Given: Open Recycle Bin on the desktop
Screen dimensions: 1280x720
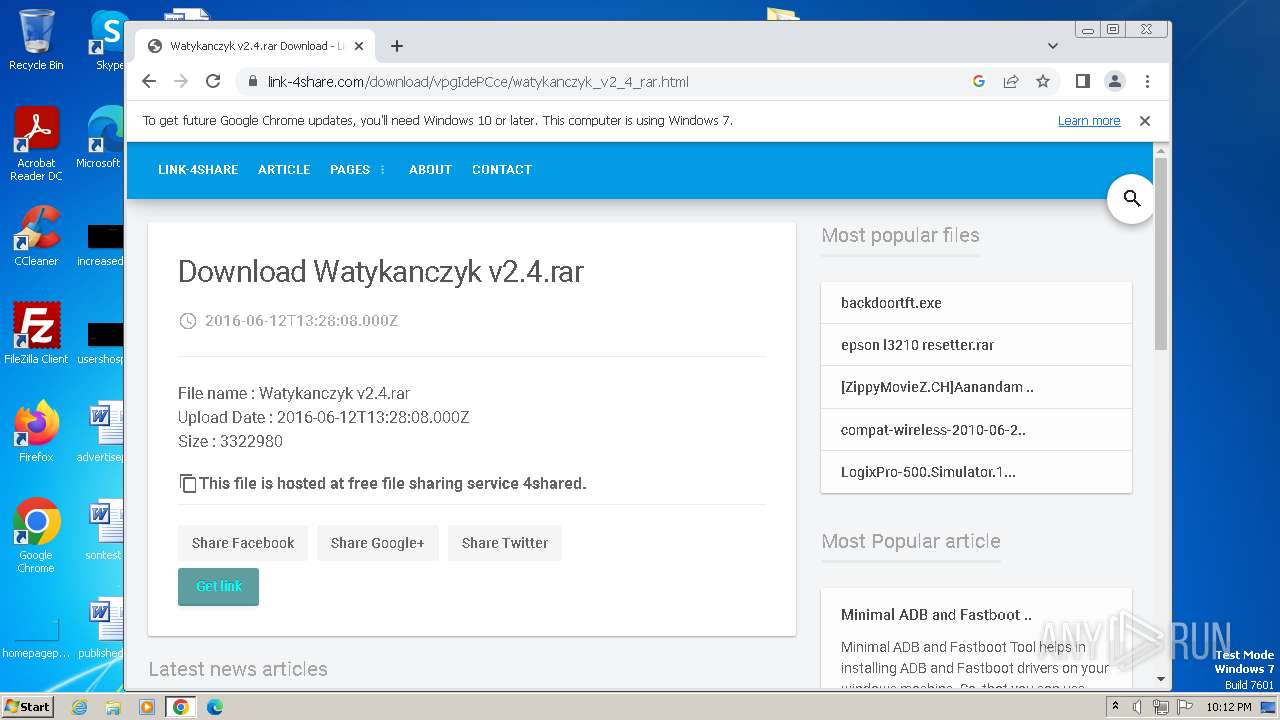Looking at the screenshot, I should click(x=36, y=40).
